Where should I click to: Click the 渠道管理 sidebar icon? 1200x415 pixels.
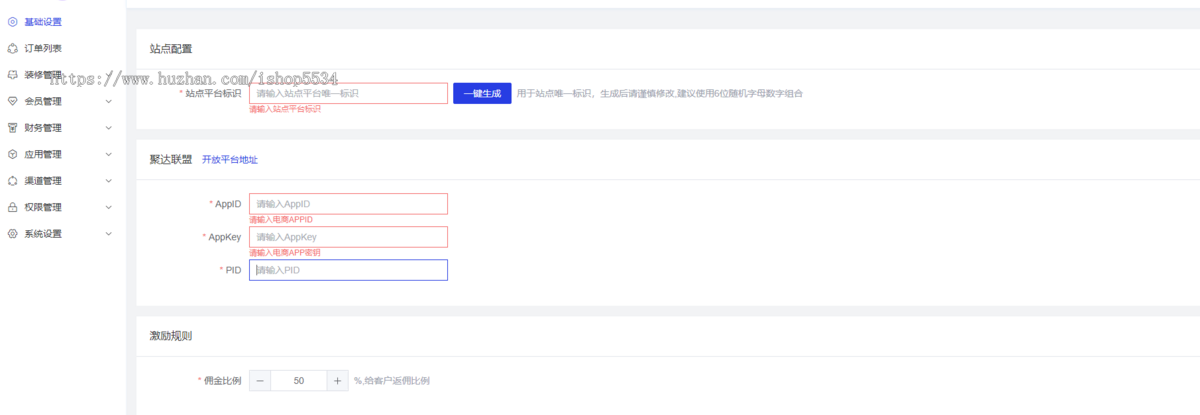[12, 181]
